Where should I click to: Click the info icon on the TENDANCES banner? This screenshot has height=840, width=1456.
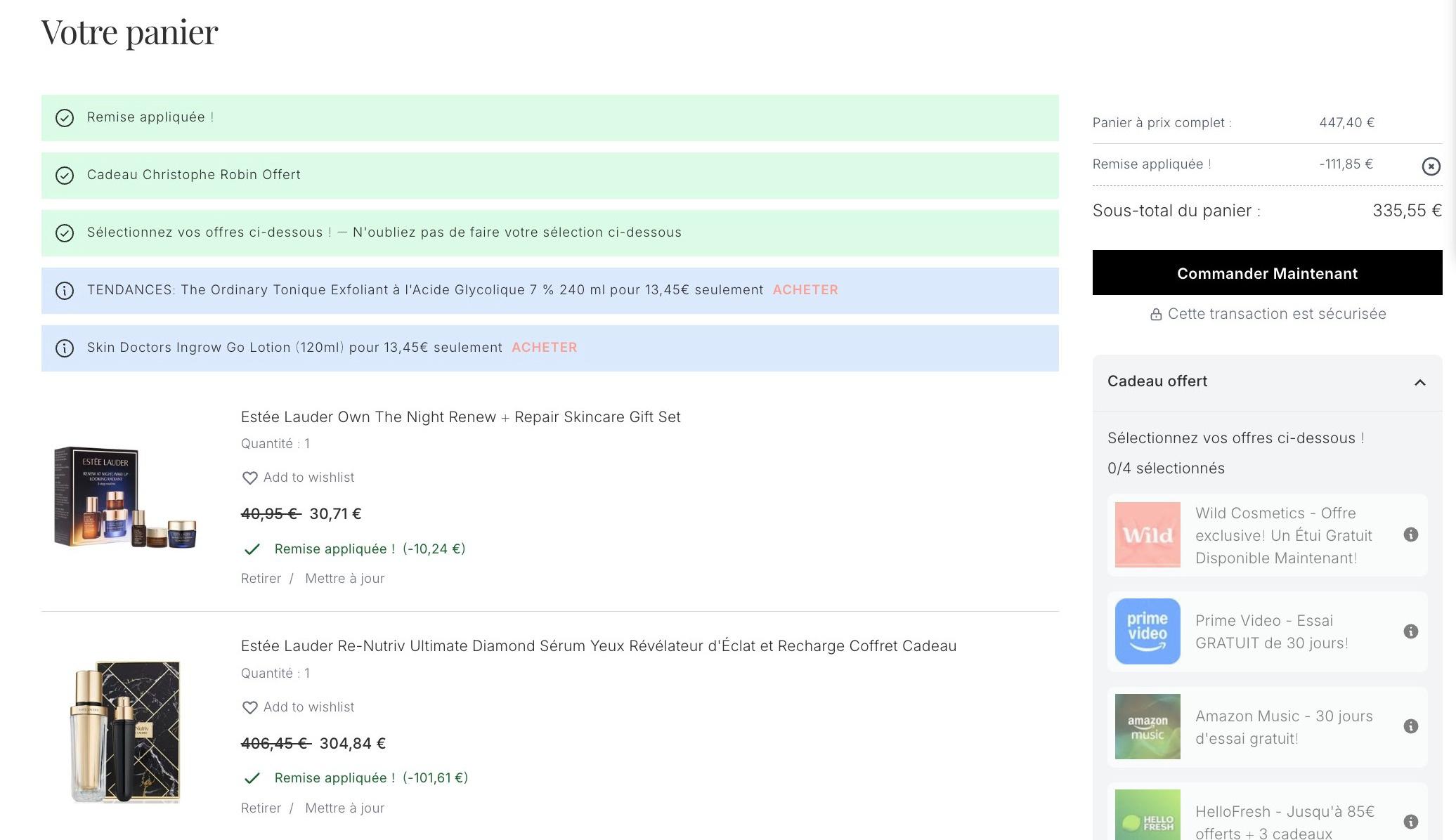pyautogui.click(x=65, y=291)
